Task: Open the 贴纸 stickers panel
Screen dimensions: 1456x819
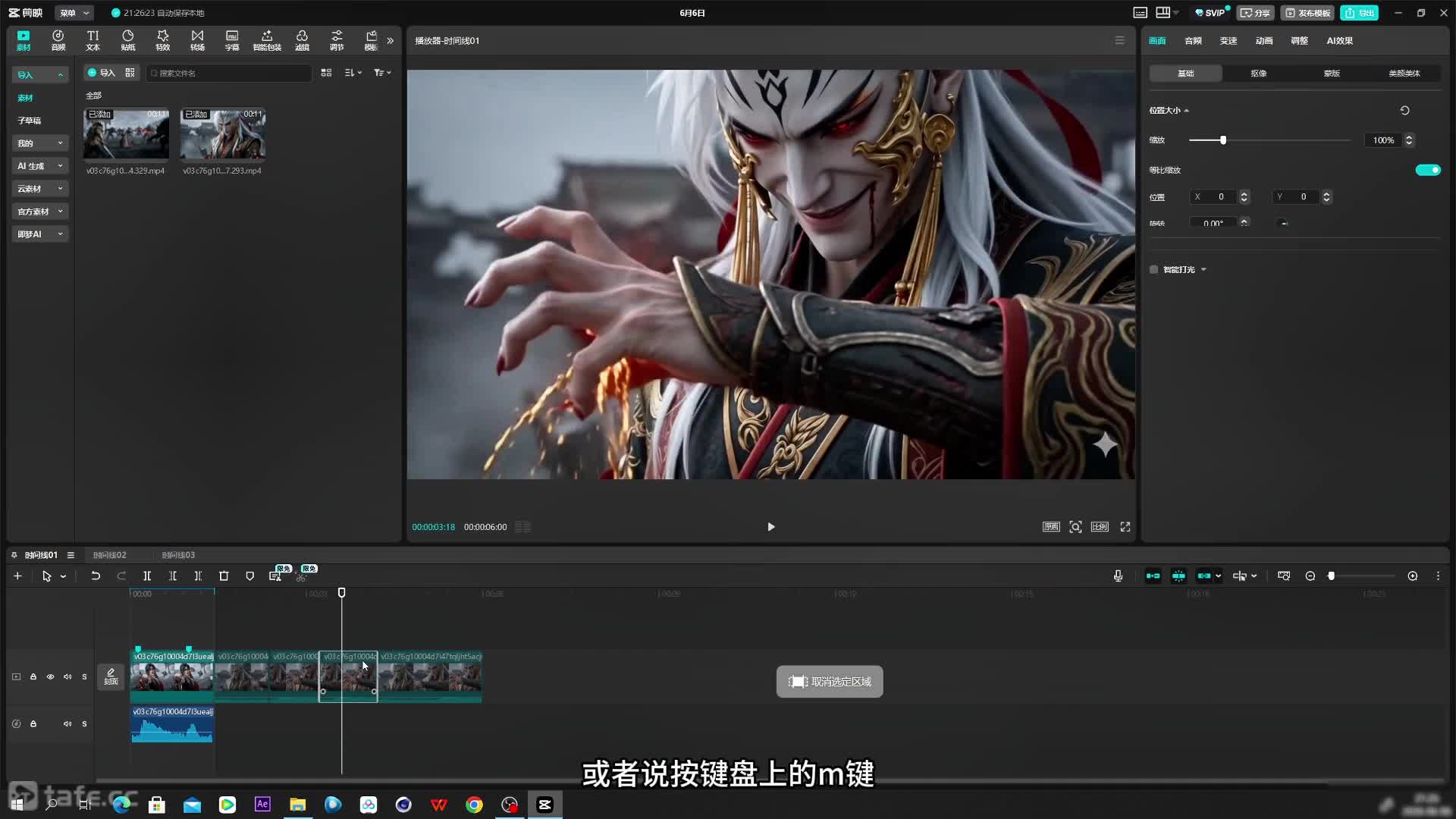Action: pyautogui.click(x=128, y=40)
